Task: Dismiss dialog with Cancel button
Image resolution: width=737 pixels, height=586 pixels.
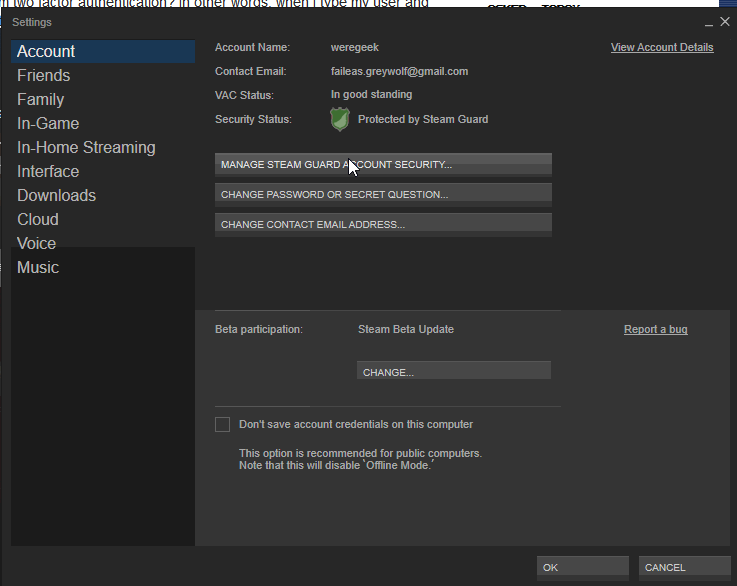Action: 684,566
